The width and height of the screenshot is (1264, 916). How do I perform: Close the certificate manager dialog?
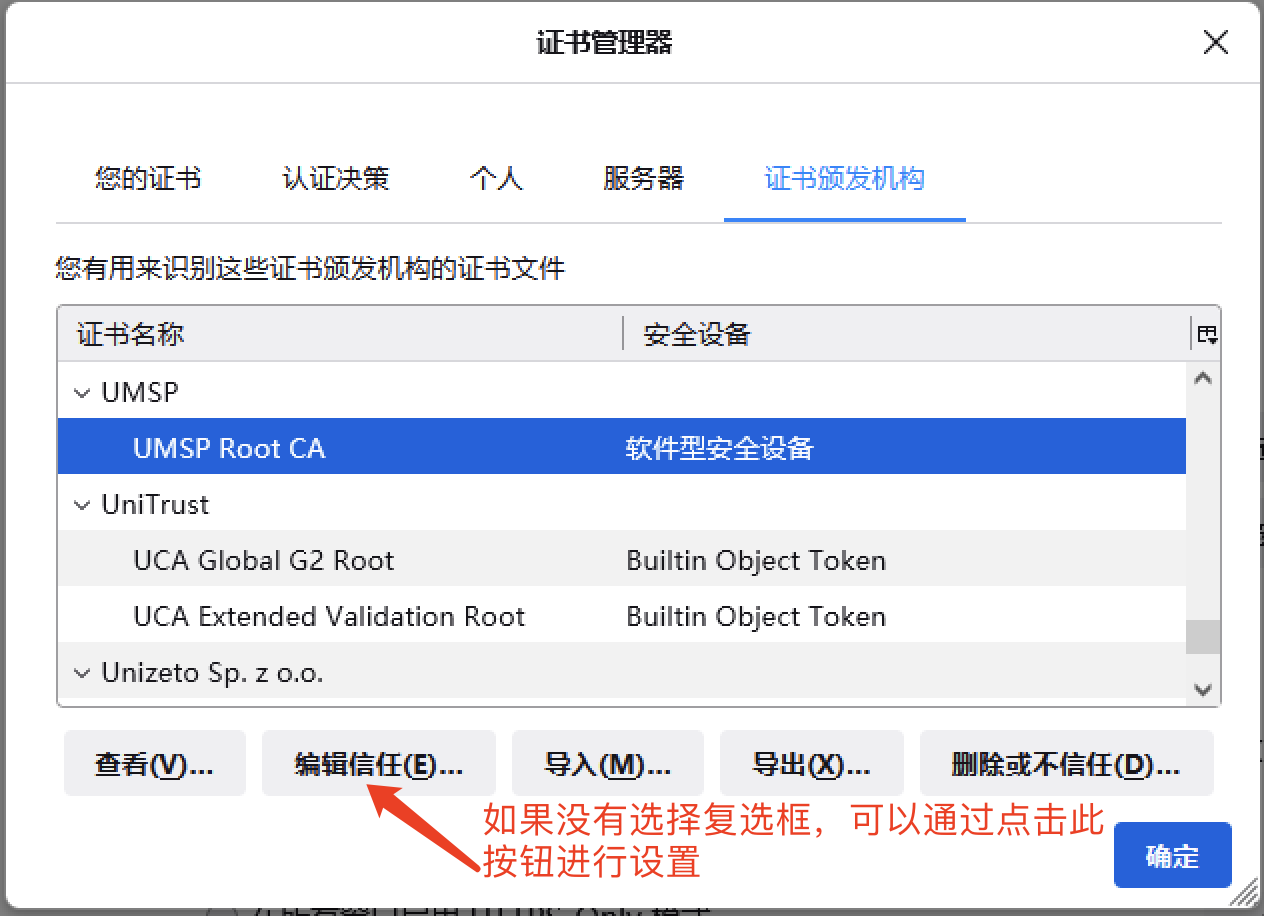(1215, 43)
